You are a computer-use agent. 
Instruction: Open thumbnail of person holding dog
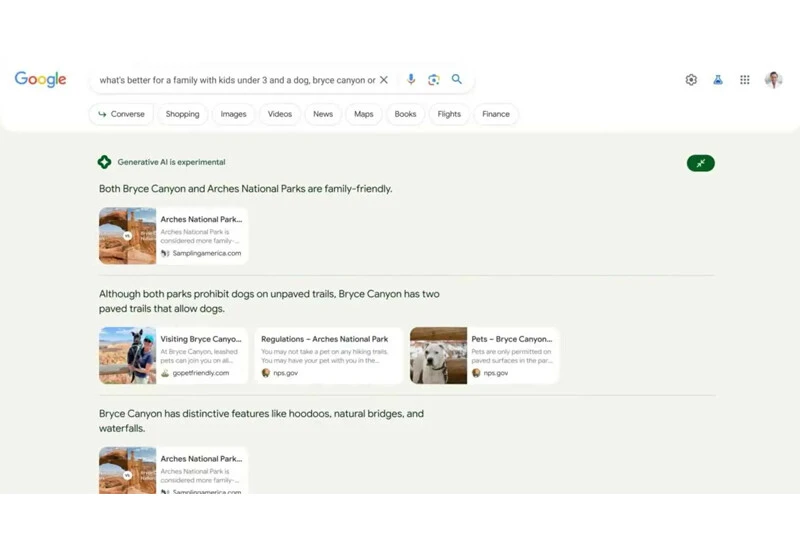point(128,356)
